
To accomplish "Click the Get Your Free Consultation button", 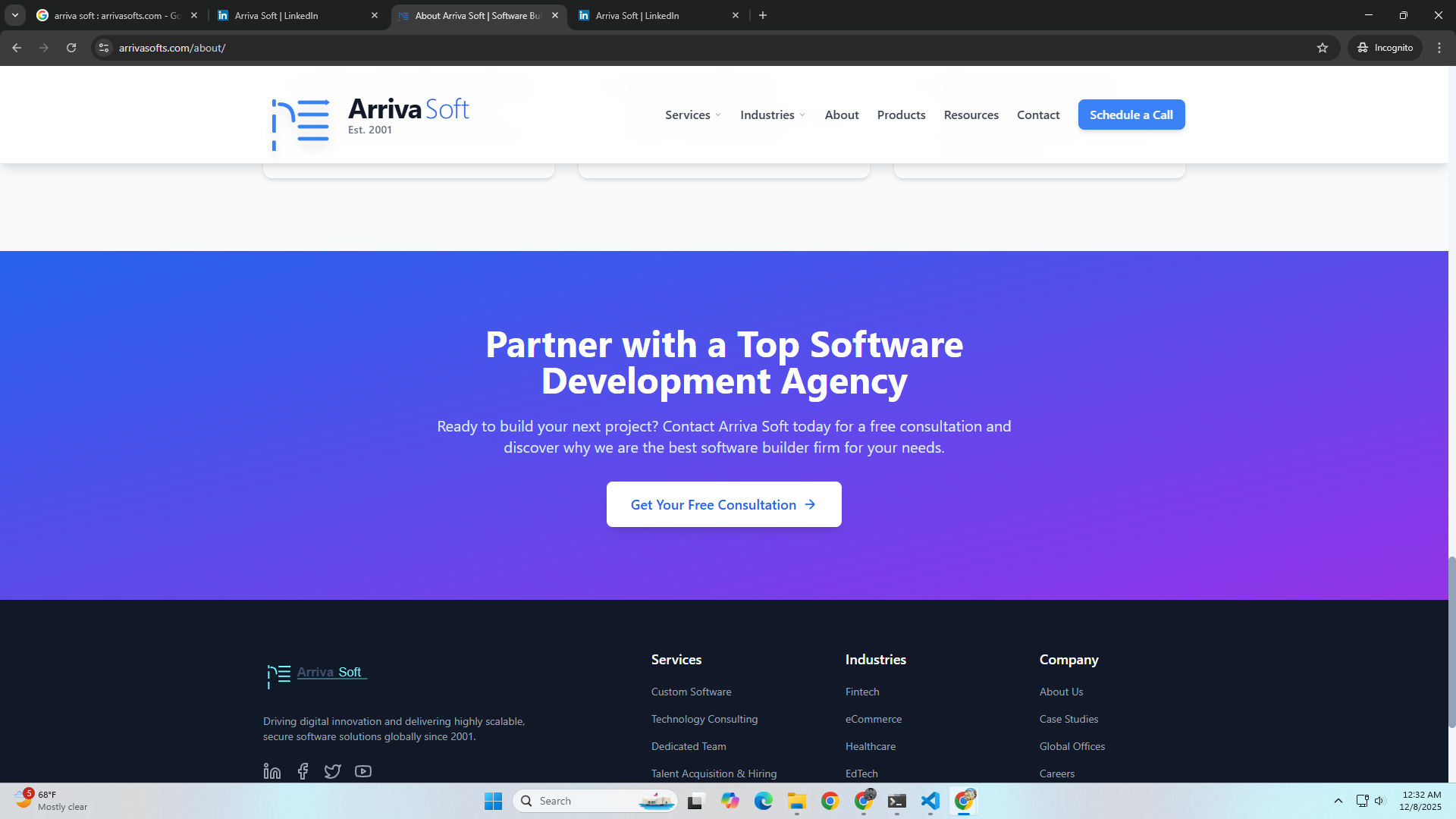I will (x=723, y=504).
